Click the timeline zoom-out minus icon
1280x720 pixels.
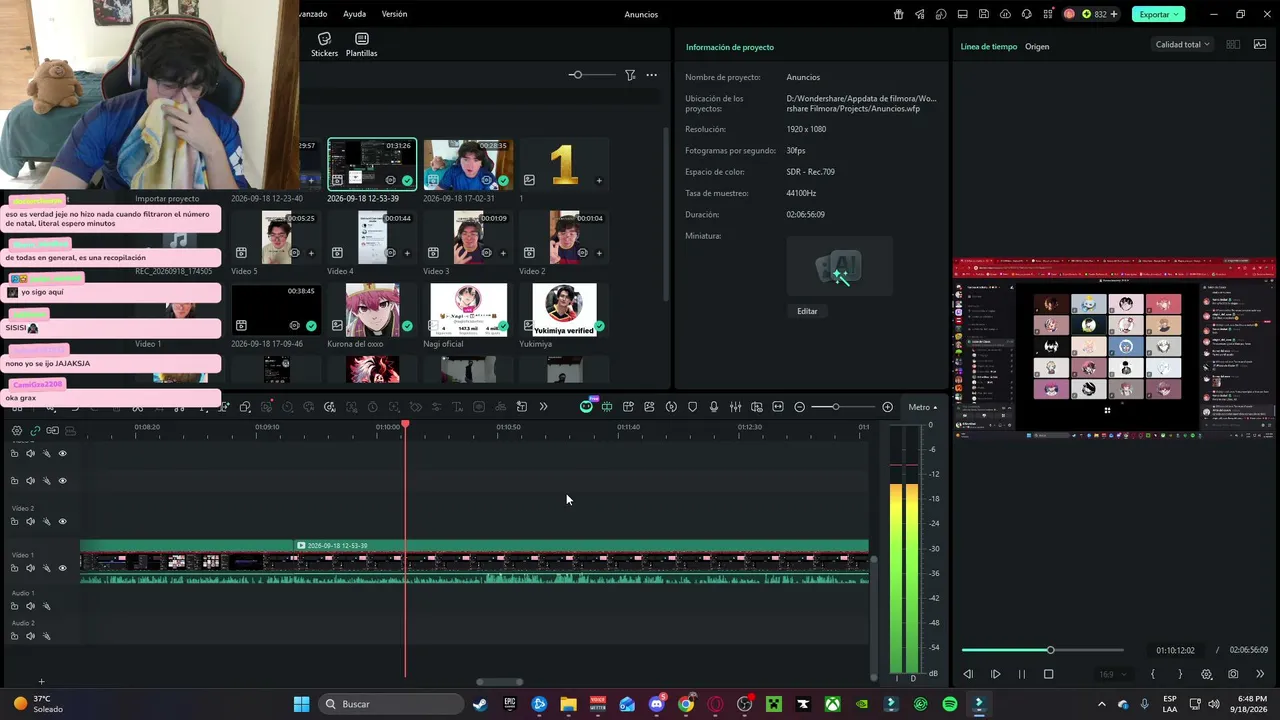(799, 407)
